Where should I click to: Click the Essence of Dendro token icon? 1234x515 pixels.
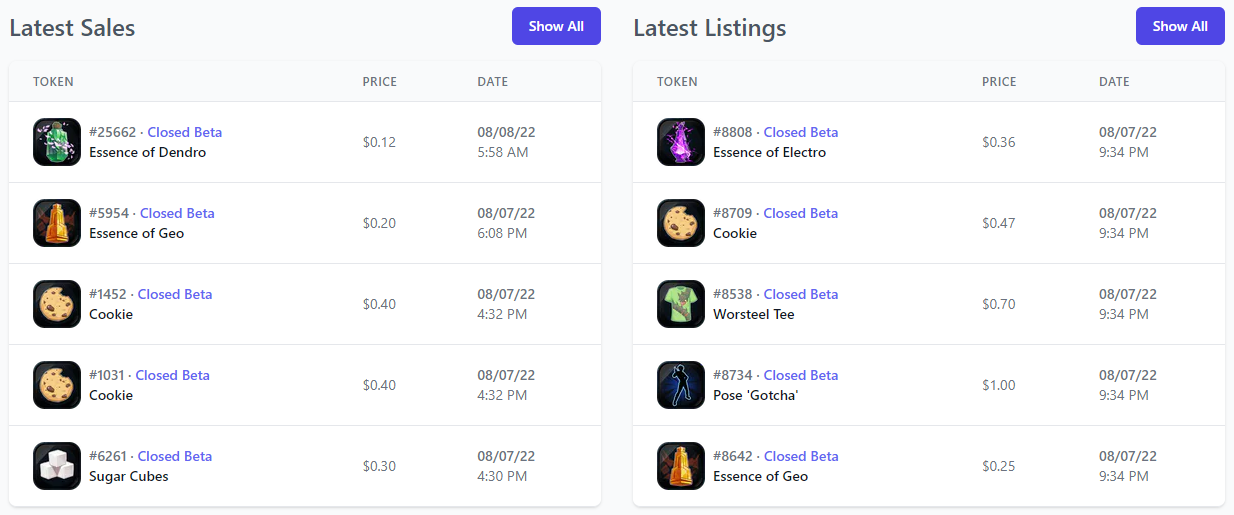pos(57,142)
